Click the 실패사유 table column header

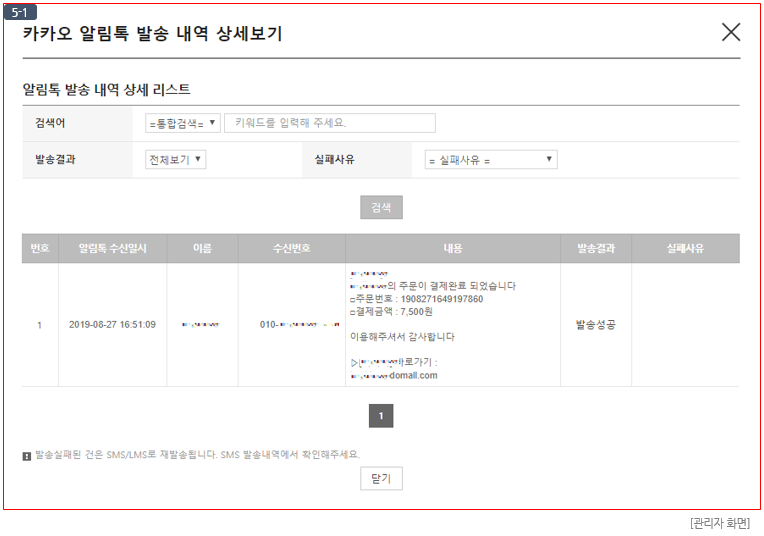click(685, 248)
